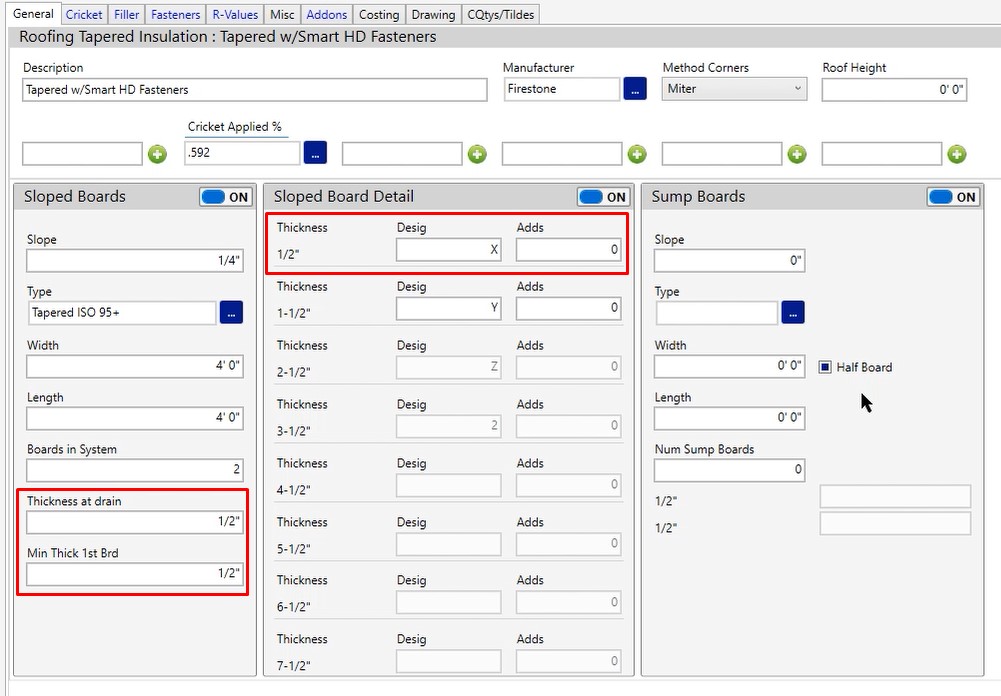The width and height of the screenshot is (1001, 696).
Task: Click the Desig field for 1/2" thickness
Action: coord(448,250)
